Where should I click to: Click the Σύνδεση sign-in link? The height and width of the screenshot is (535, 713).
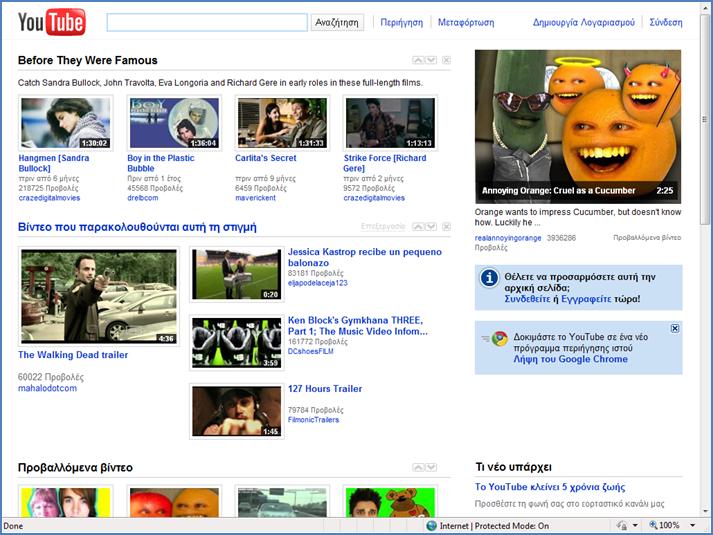666,22
